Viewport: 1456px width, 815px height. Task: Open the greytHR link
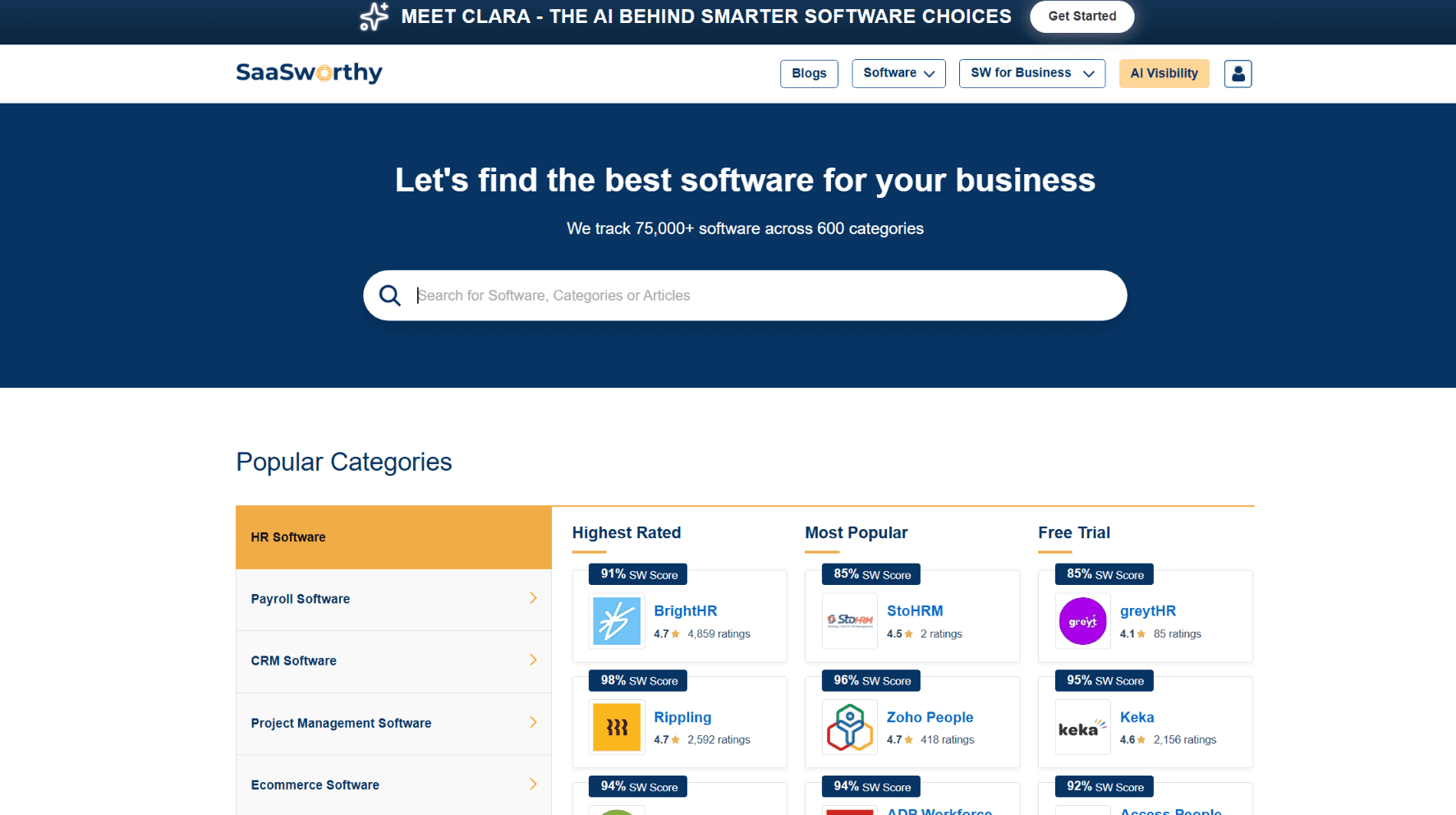click(1148, 611)
